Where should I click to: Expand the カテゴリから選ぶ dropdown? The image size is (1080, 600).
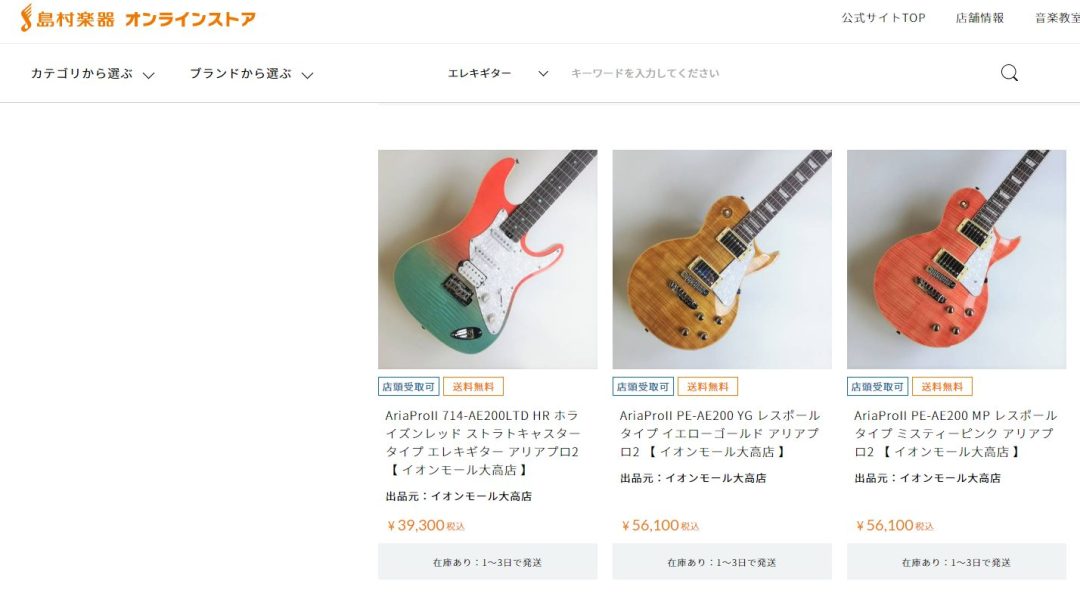point(92,74)
